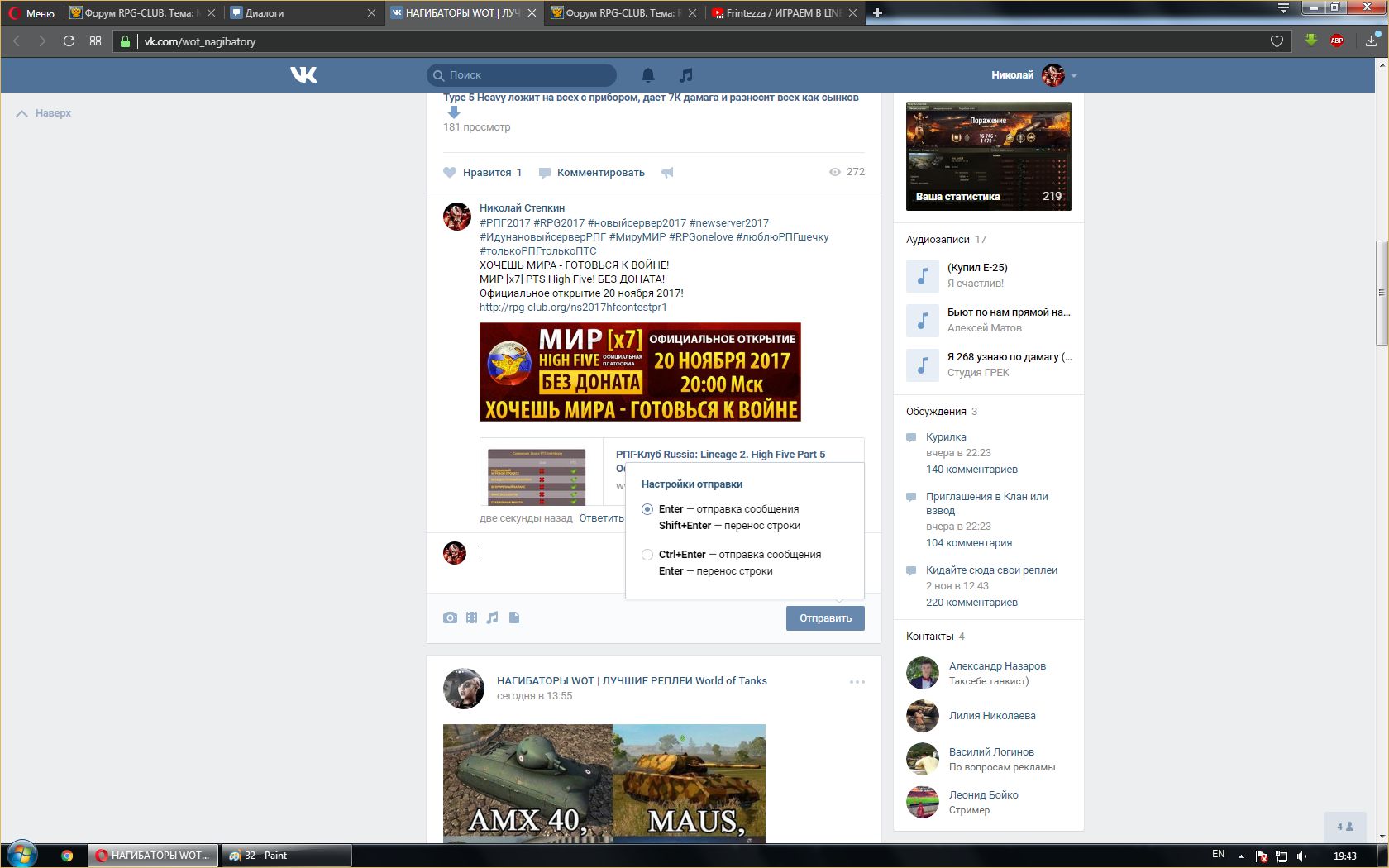Select Enter to send message option
Viewport: 1389px width, 868px height.
[647, 509]
